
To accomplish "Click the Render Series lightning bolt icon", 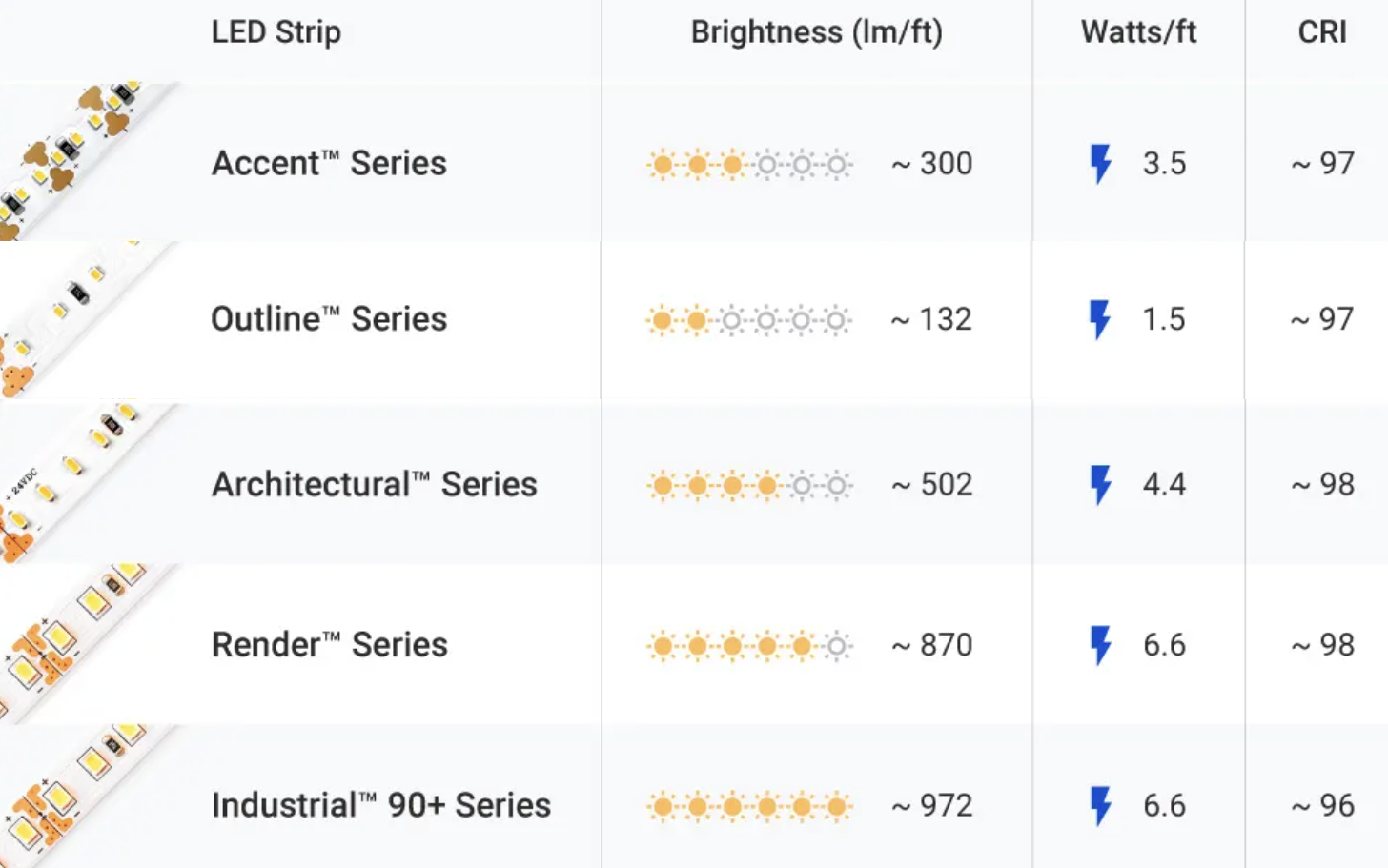I will coord(1101,645).
